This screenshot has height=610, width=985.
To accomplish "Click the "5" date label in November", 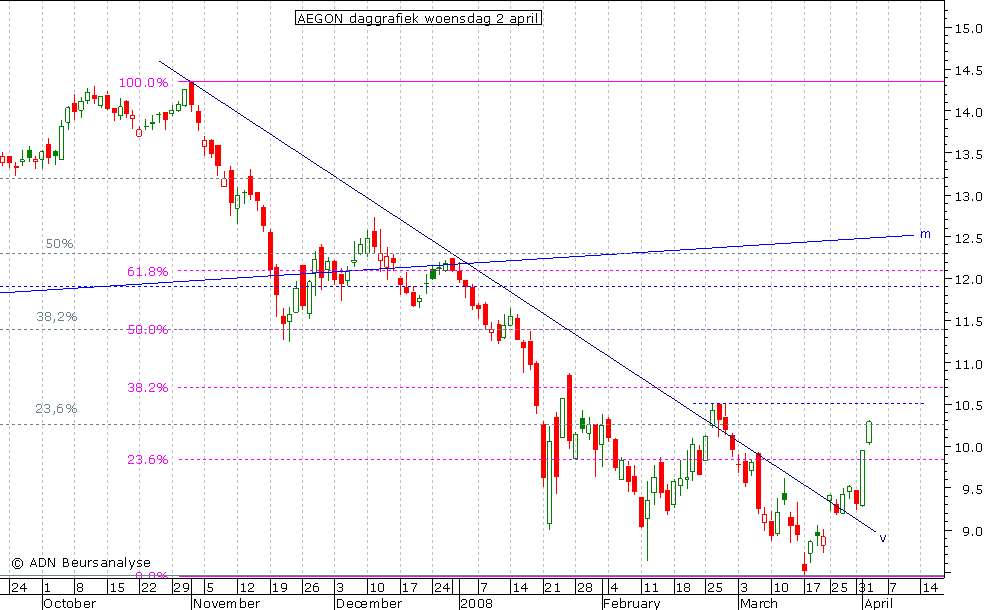I will point(210,587).
